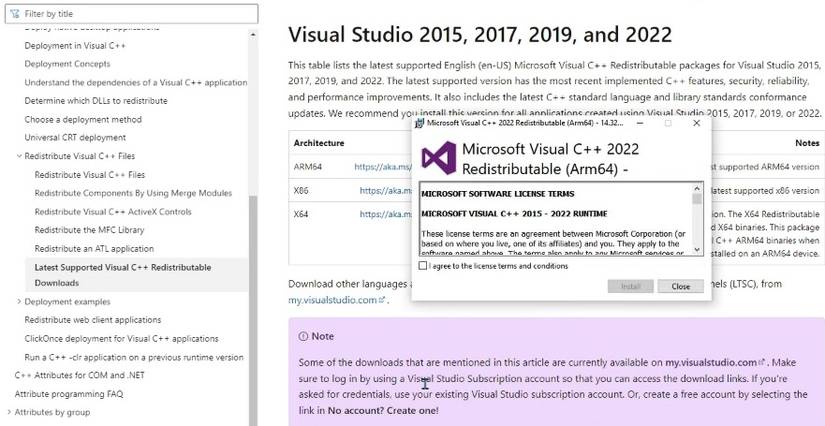This screenshot has width=825, height=426.
Task: Click the ARM64 download aka.ms link
Action: (382, 167)
